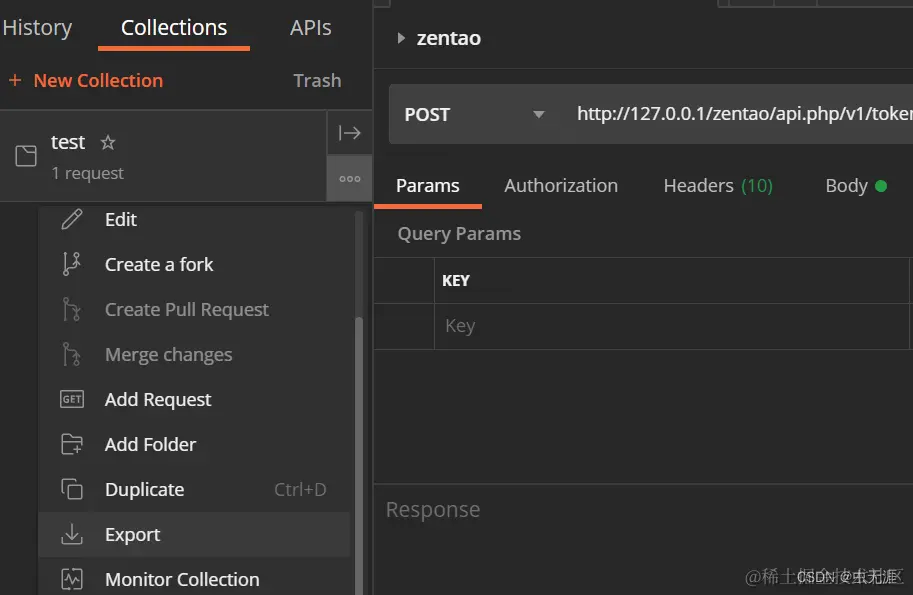Screen dimensions: 913x595
Task: Open the APIs tab
Action: point(311,27)
